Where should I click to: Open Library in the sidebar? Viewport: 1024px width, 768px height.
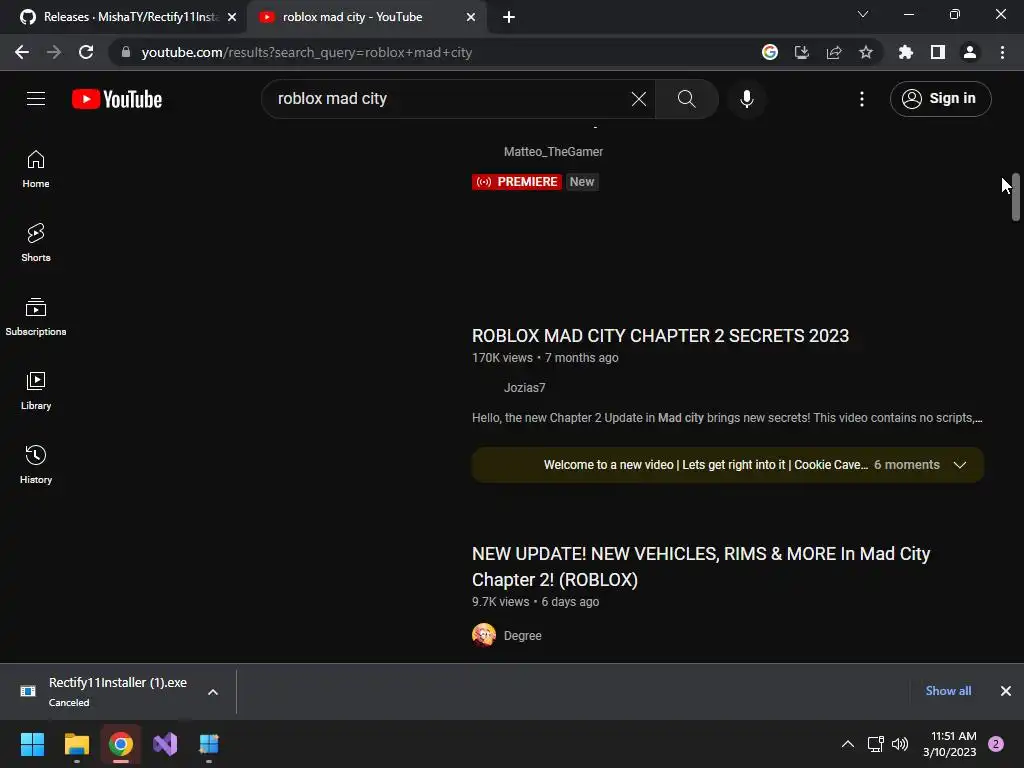click(36, 391)
